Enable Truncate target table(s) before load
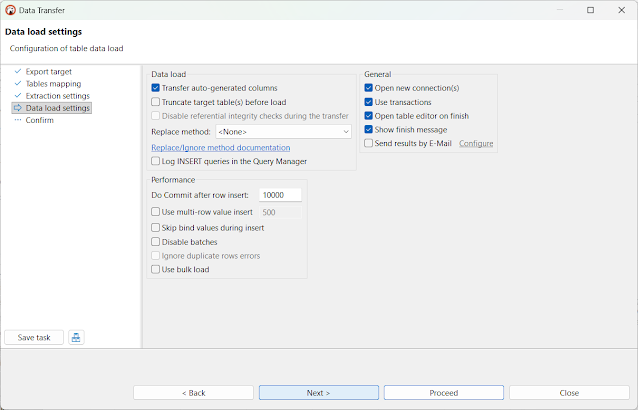Image resolution: width=638 pixels, height=410 pixels. point(155,102)
